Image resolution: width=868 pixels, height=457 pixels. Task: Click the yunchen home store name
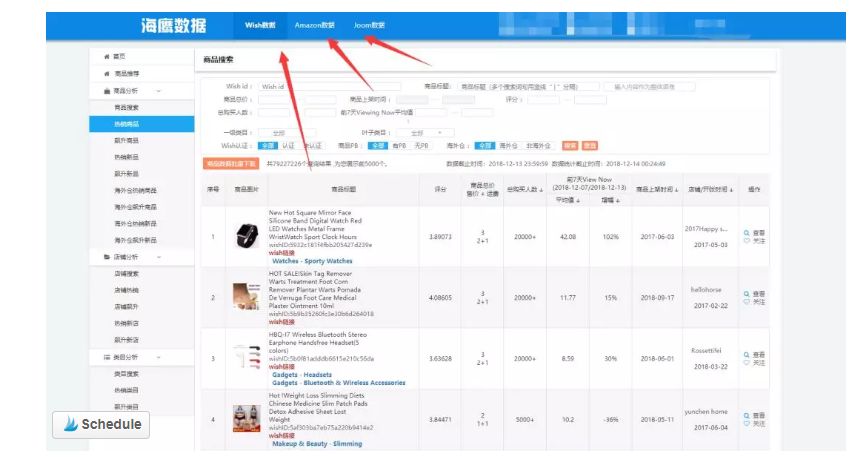706,412
